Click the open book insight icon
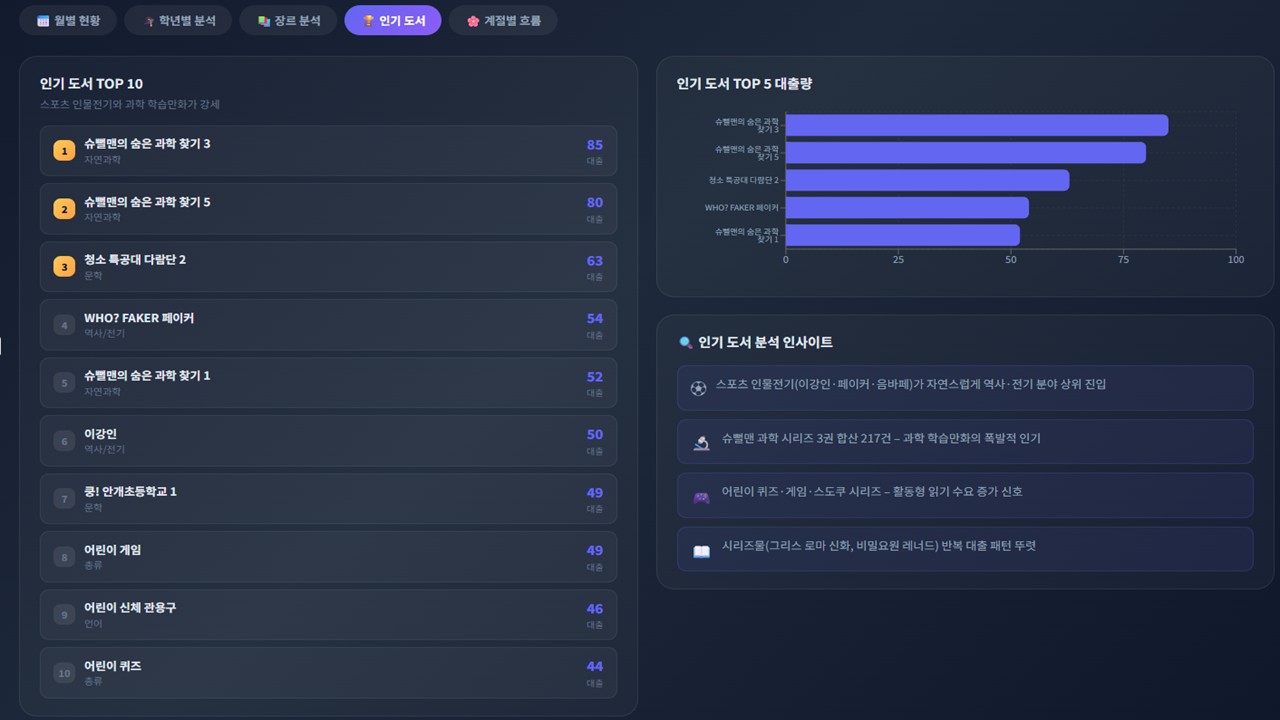This screenshot has height=720, width=1280. click(x=701, y=551)
